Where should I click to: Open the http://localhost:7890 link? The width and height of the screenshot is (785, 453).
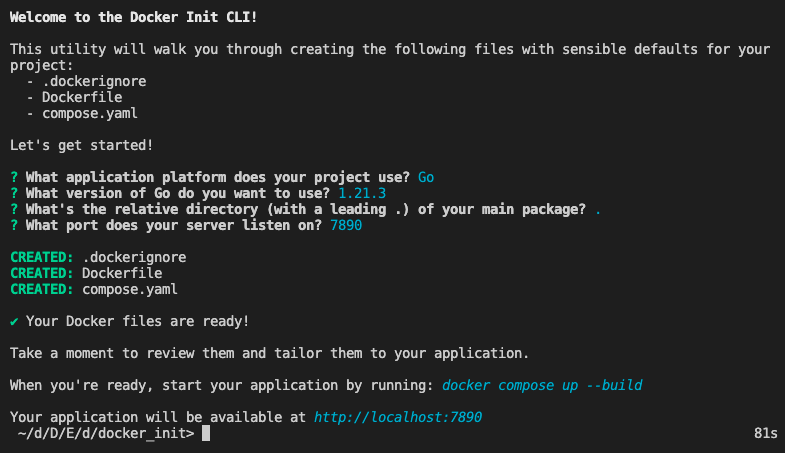pyautogui.click(x=404, y=417)
